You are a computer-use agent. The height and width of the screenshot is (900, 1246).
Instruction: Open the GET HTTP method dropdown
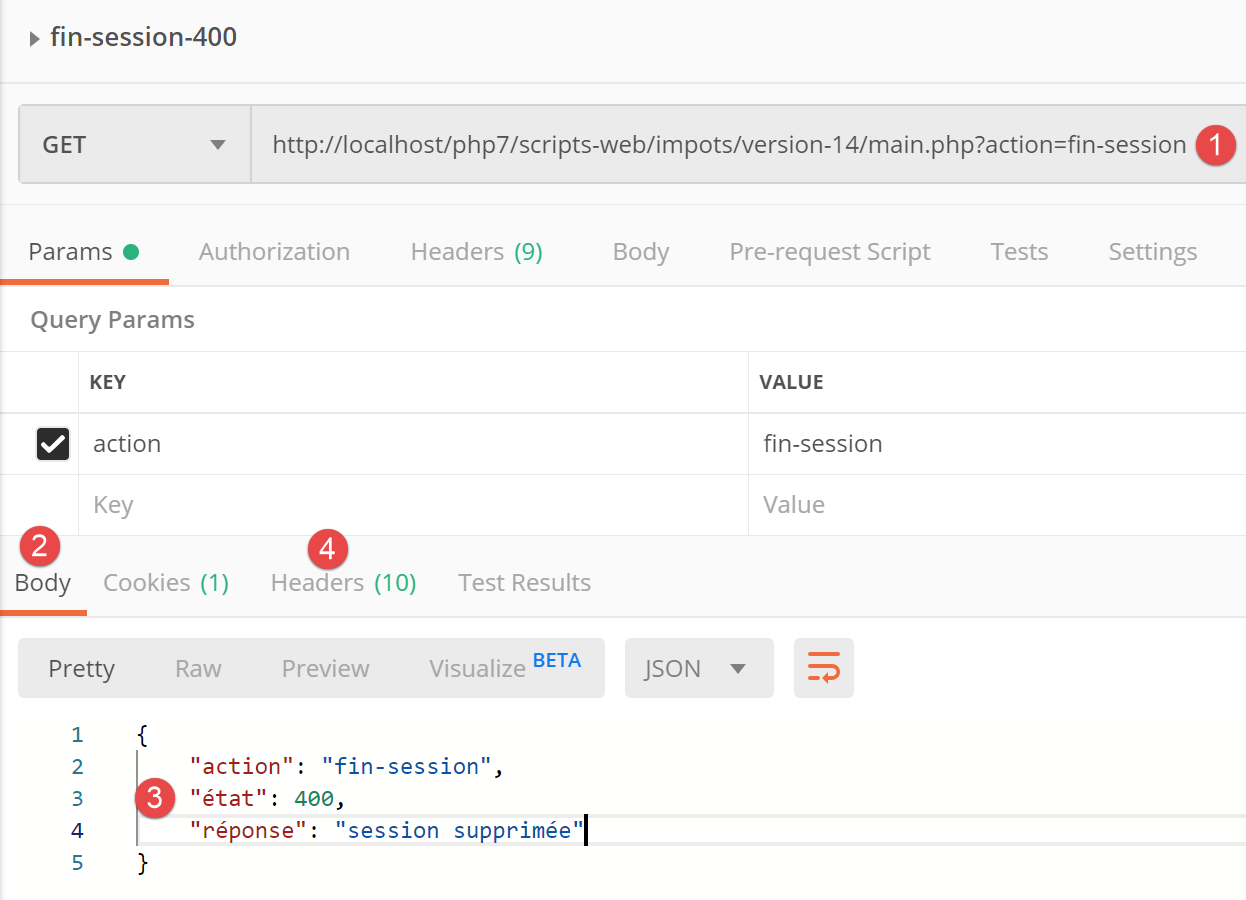coord(134,145)
